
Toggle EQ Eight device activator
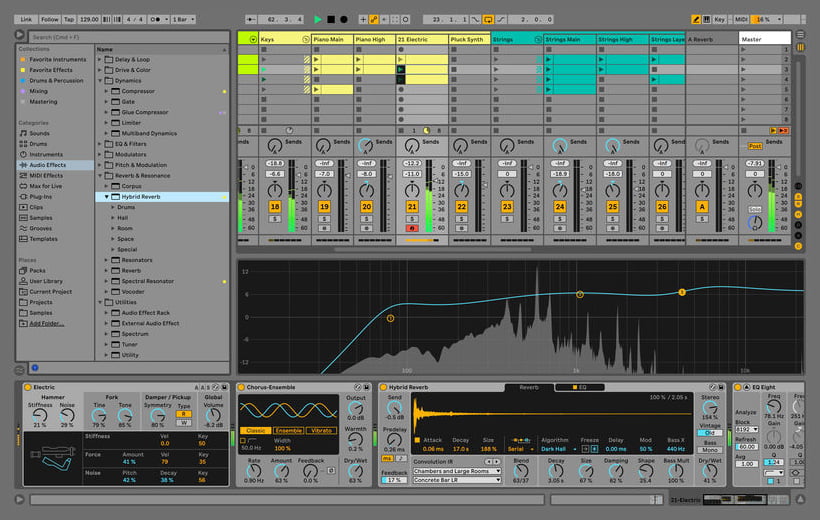738,387
